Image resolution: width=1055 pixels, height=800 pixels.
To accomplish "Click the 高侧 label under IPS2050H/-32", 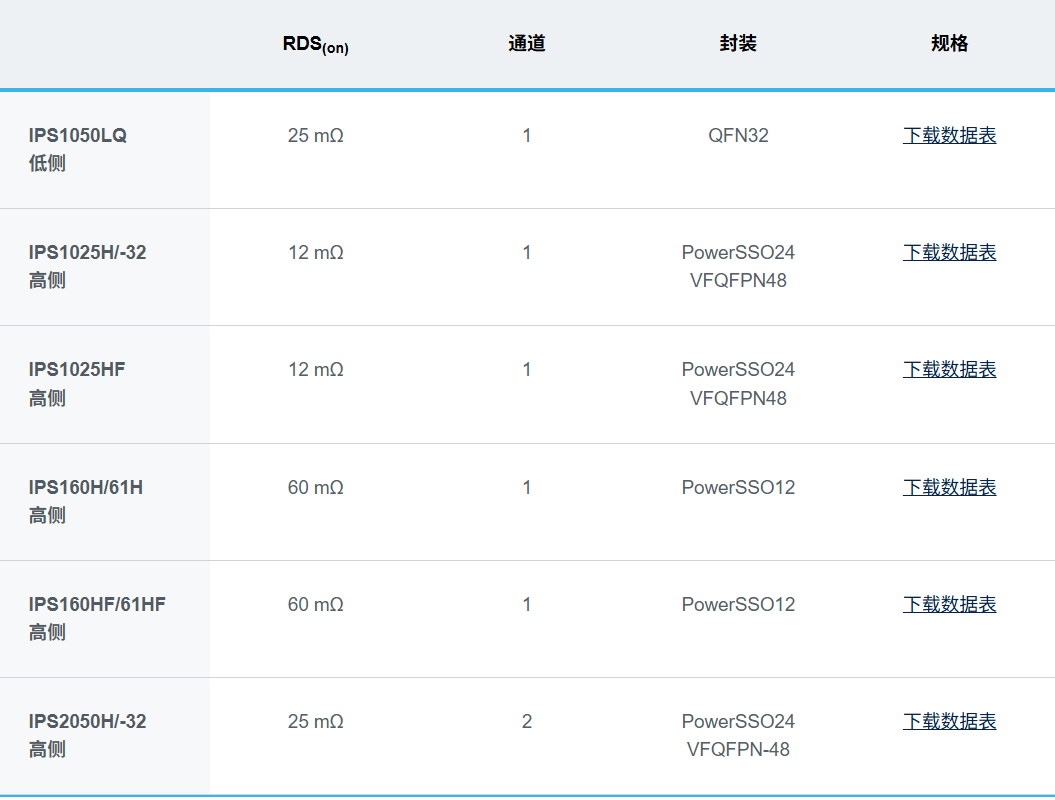I will (47, 750).
